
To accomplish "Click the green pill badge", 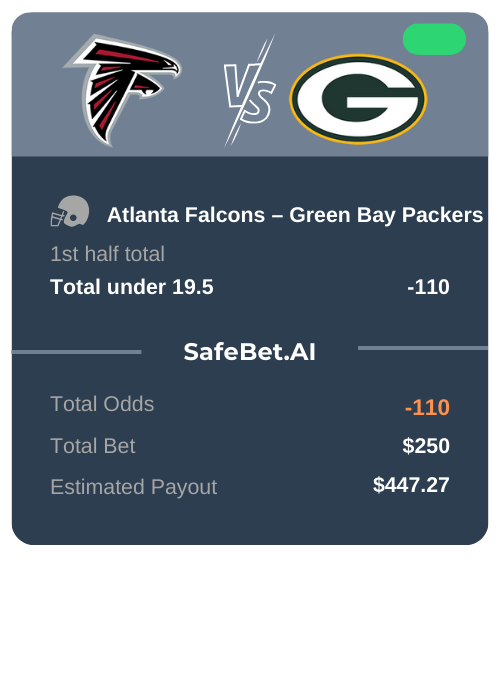I will (434, 39).
